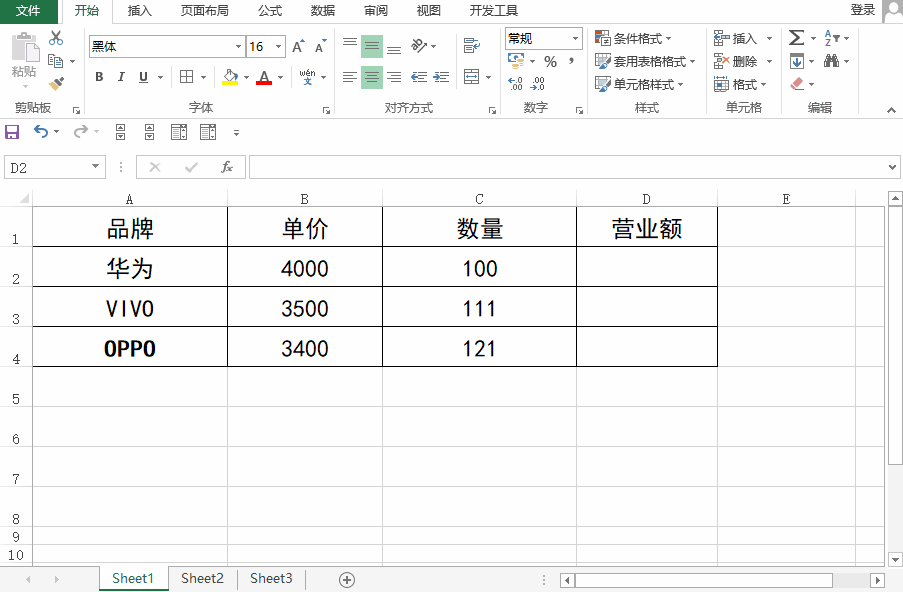Decrease font size with the small A icon

[x=320, y=46]
